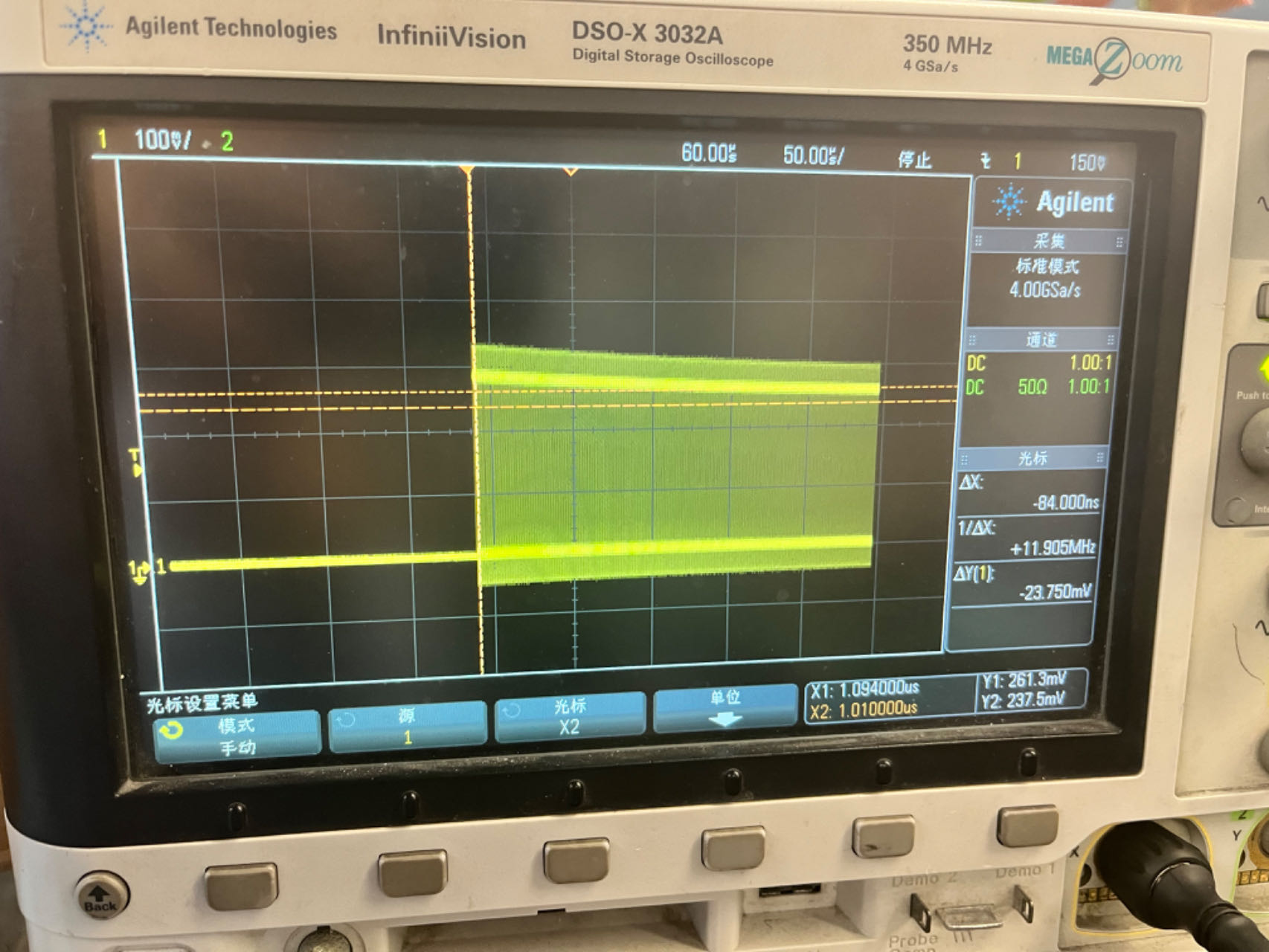
Task: Click the hollow delay reference triangle marker
Action: coord(571,173)
